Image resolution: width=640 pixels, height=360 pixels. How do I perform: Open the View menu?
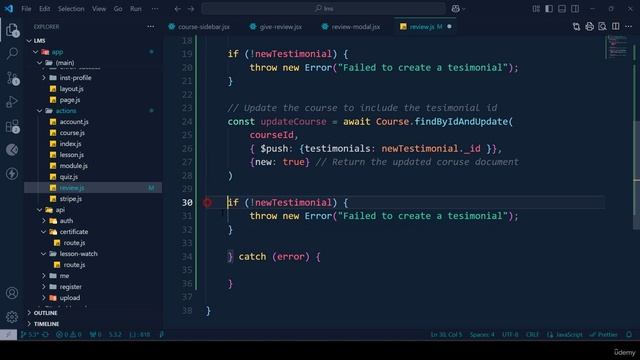pos(99,9)
